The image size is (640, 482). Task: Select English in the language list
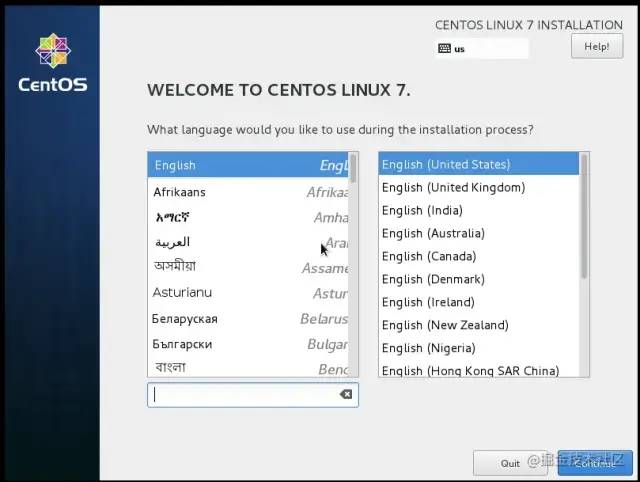pos(248,165)
